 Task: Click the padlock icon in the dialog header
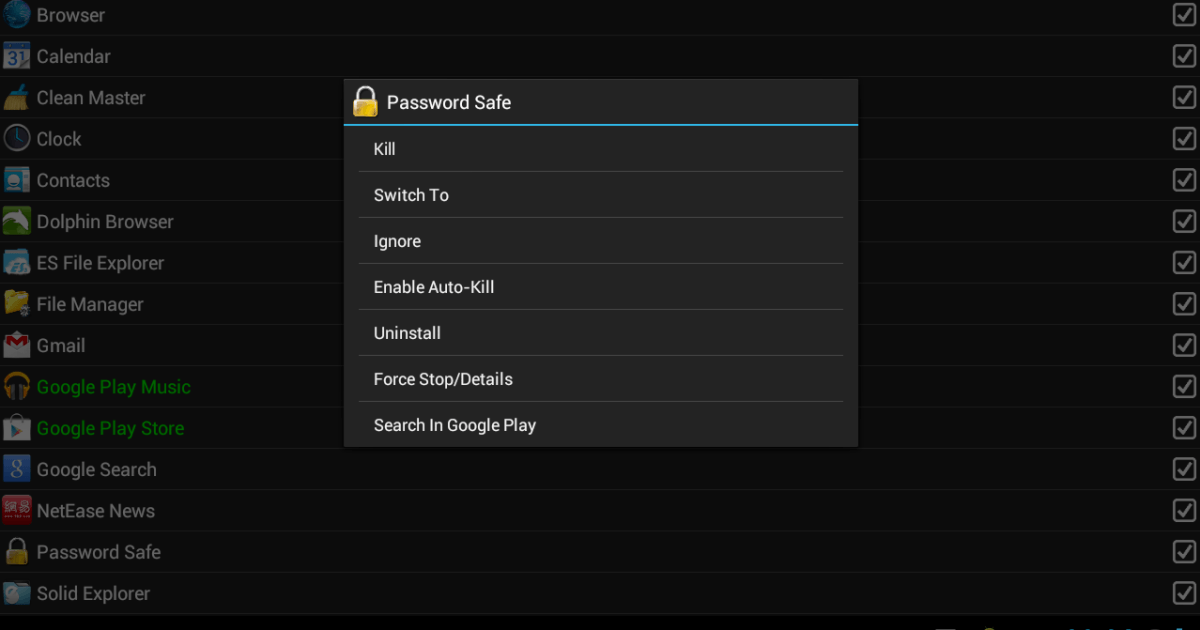coord(364,101)
